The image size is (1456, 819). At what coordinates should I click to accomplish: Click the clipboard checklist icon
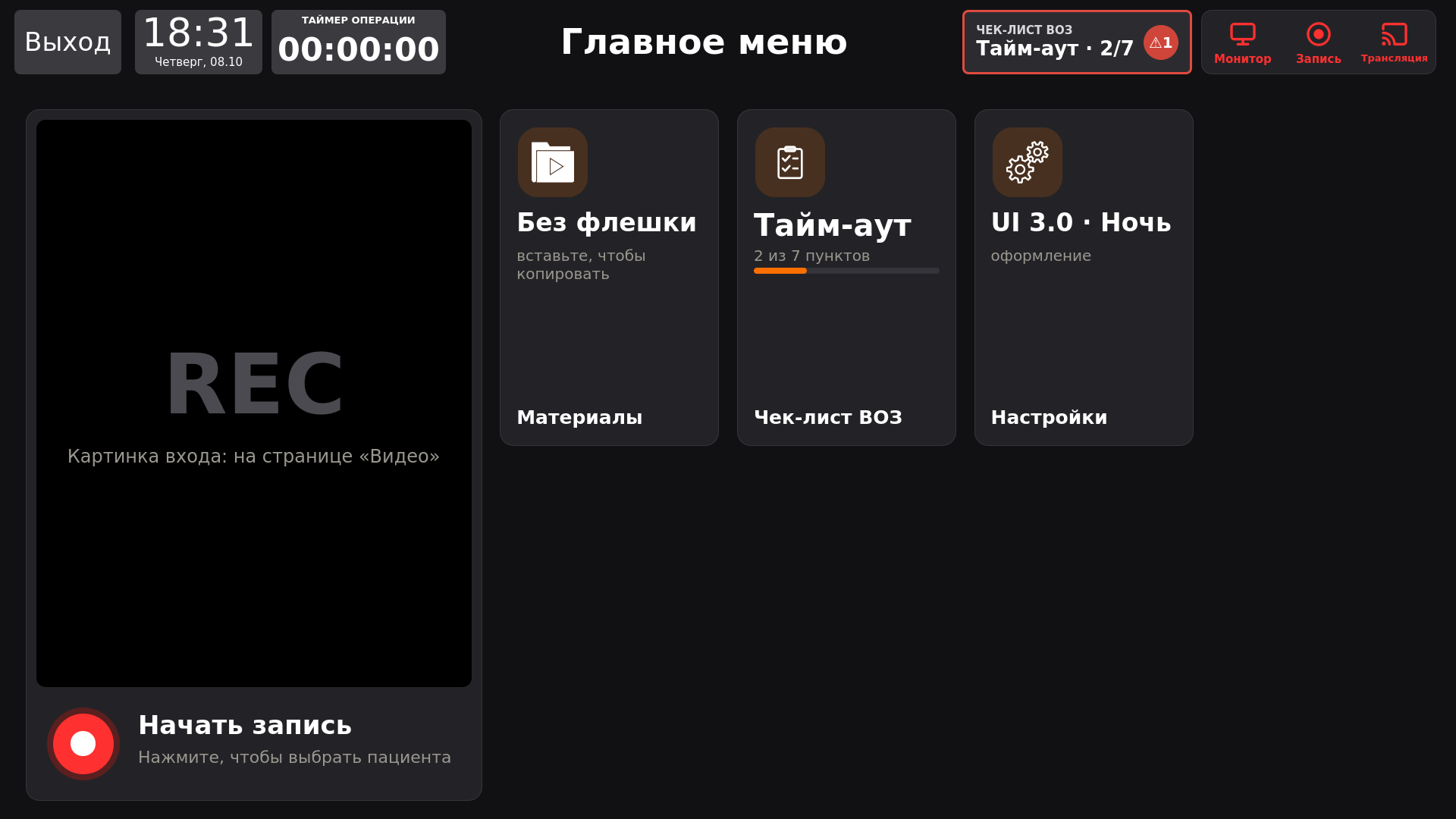click(x=790, y=162)
